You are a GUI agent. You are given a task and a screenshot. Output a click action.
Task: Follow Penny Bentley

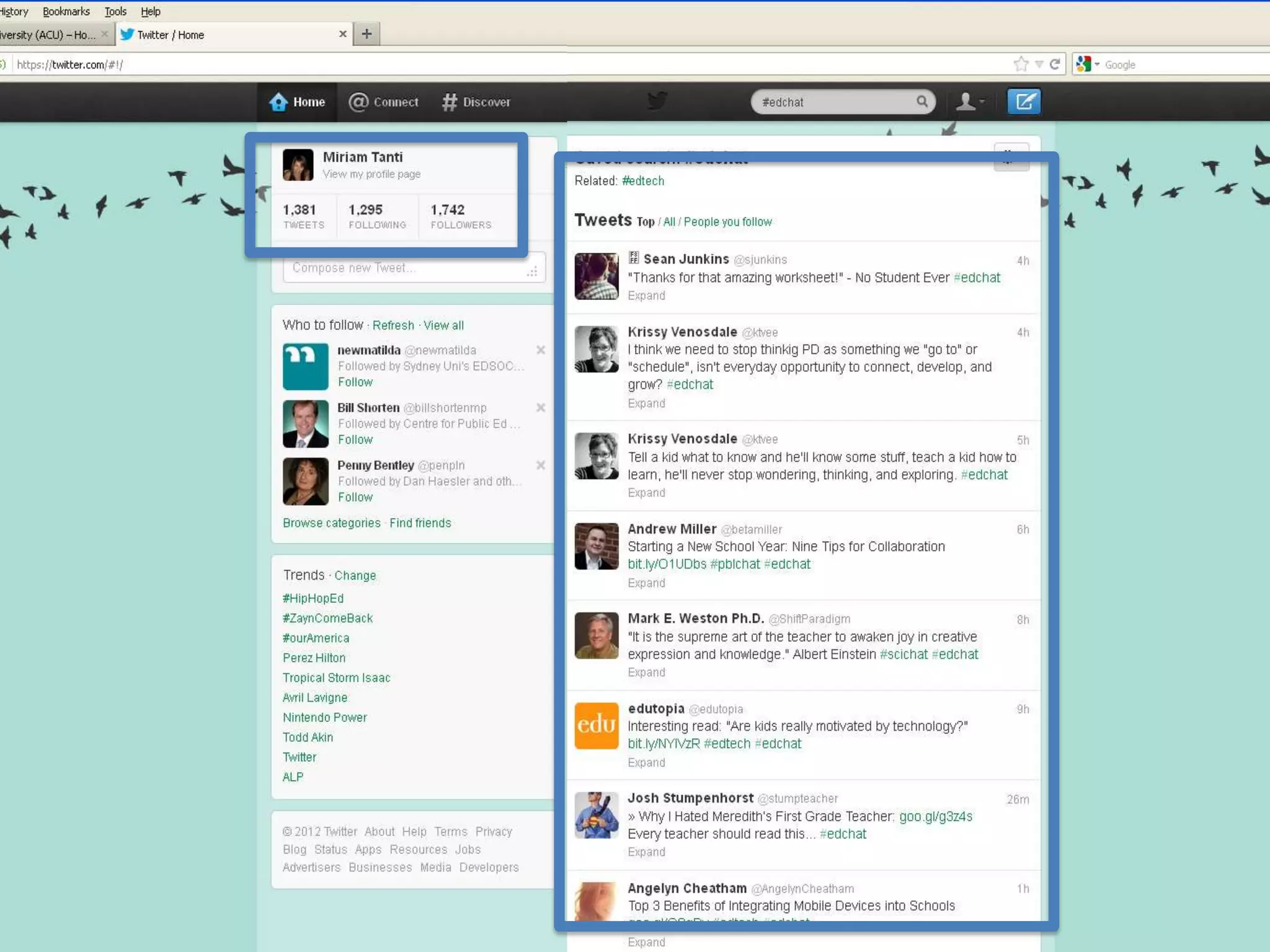[x=355, y=497]
